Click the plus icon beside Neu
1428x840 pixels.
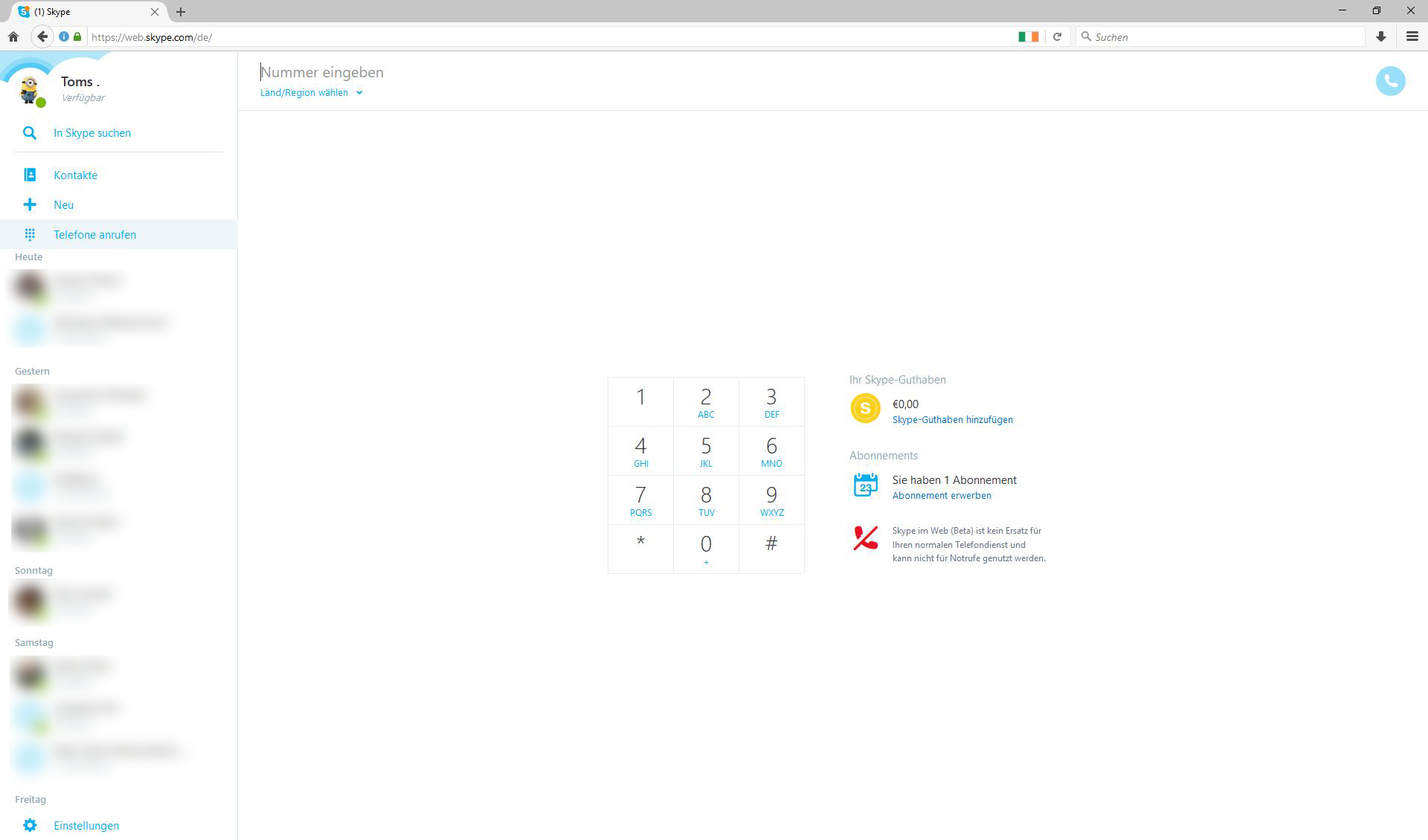click(30, 204)
